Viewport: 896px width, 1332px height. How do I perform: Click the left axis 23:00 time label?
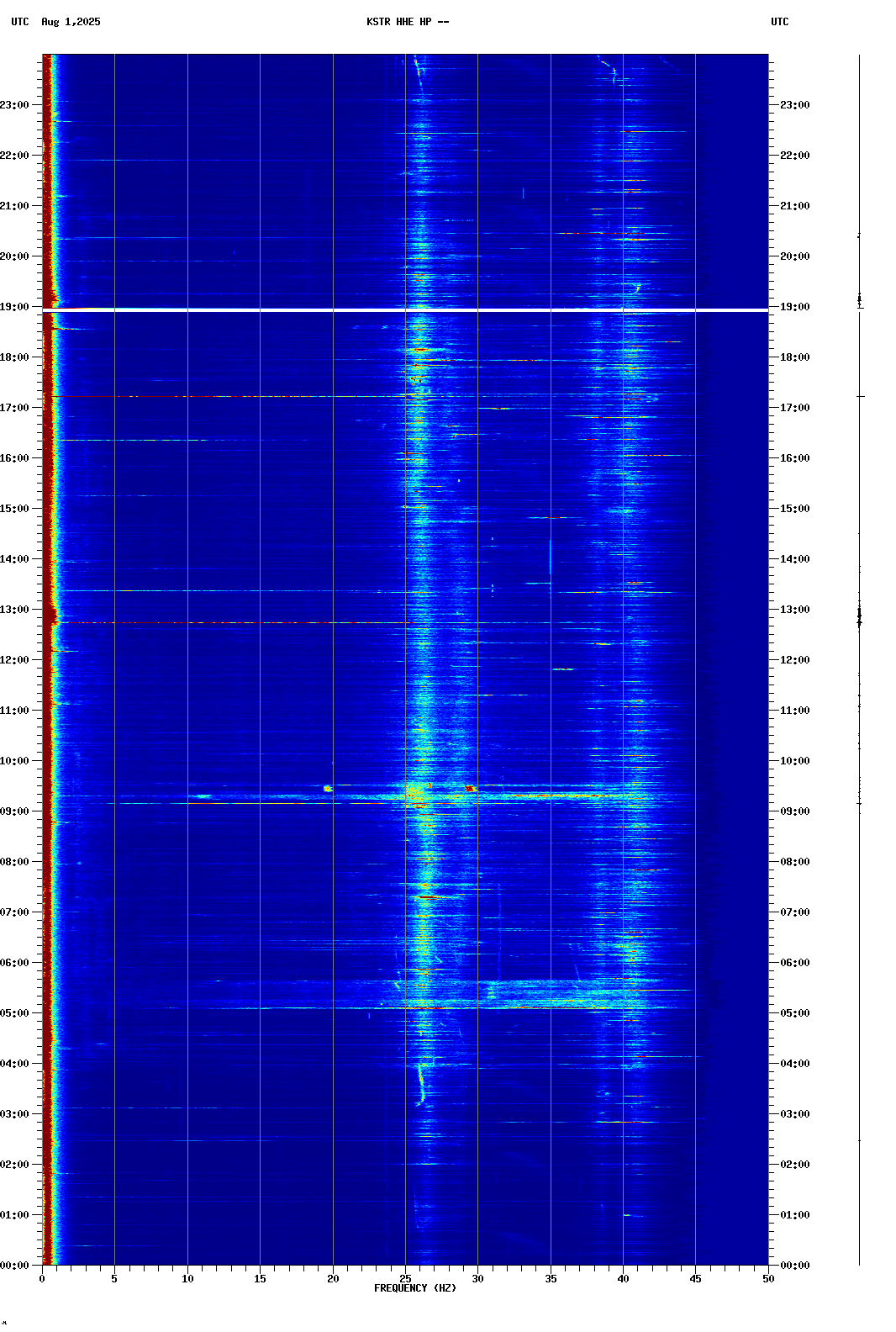coord(14,105)
